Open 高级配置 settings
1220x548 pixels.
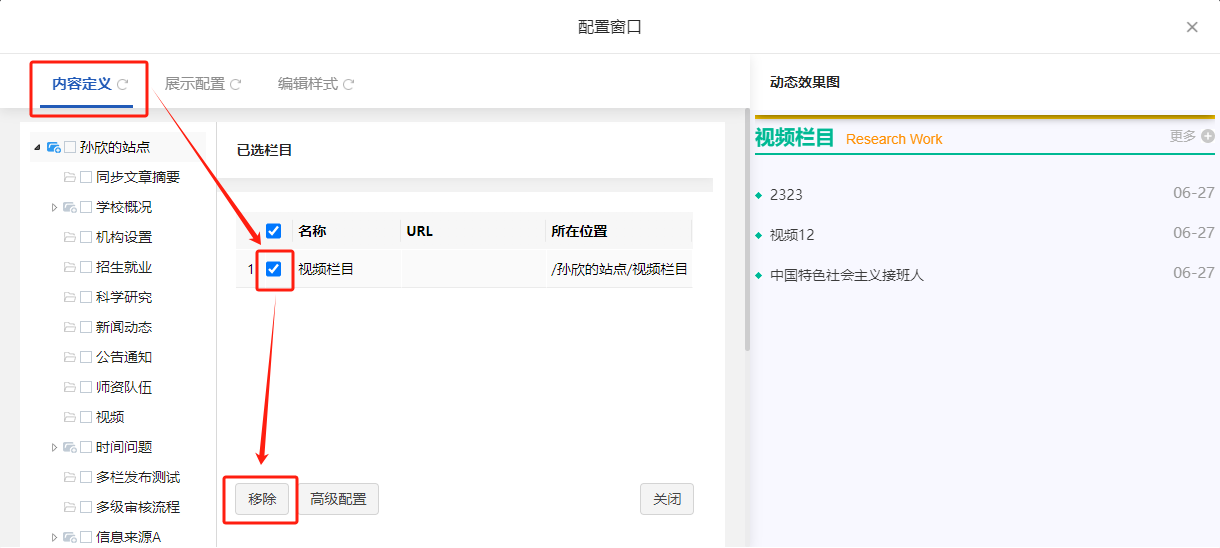pyautogui.click(x=338, y=499)
